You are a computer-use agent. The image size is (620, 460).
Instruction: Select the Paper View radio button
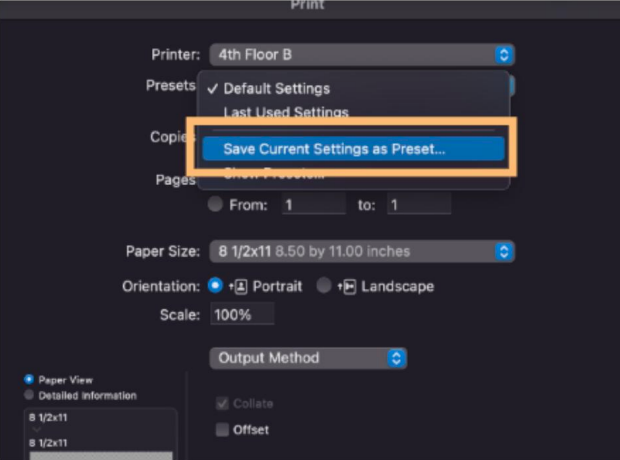[29, 380]
